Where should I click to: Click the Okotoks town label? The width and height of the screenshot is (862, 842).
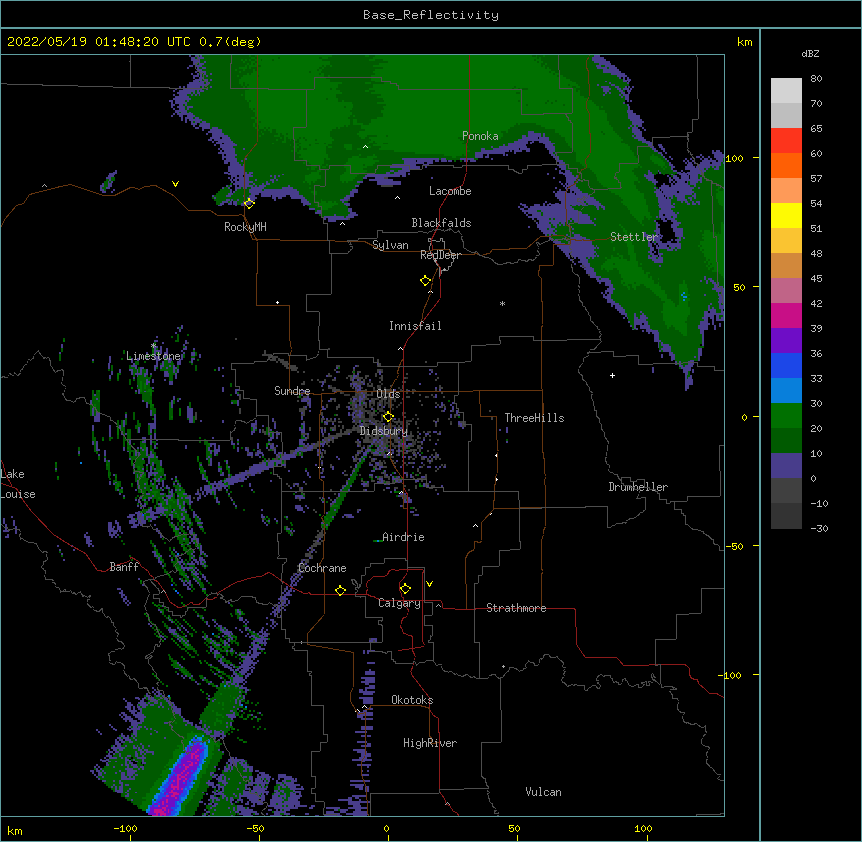[412, 700]
